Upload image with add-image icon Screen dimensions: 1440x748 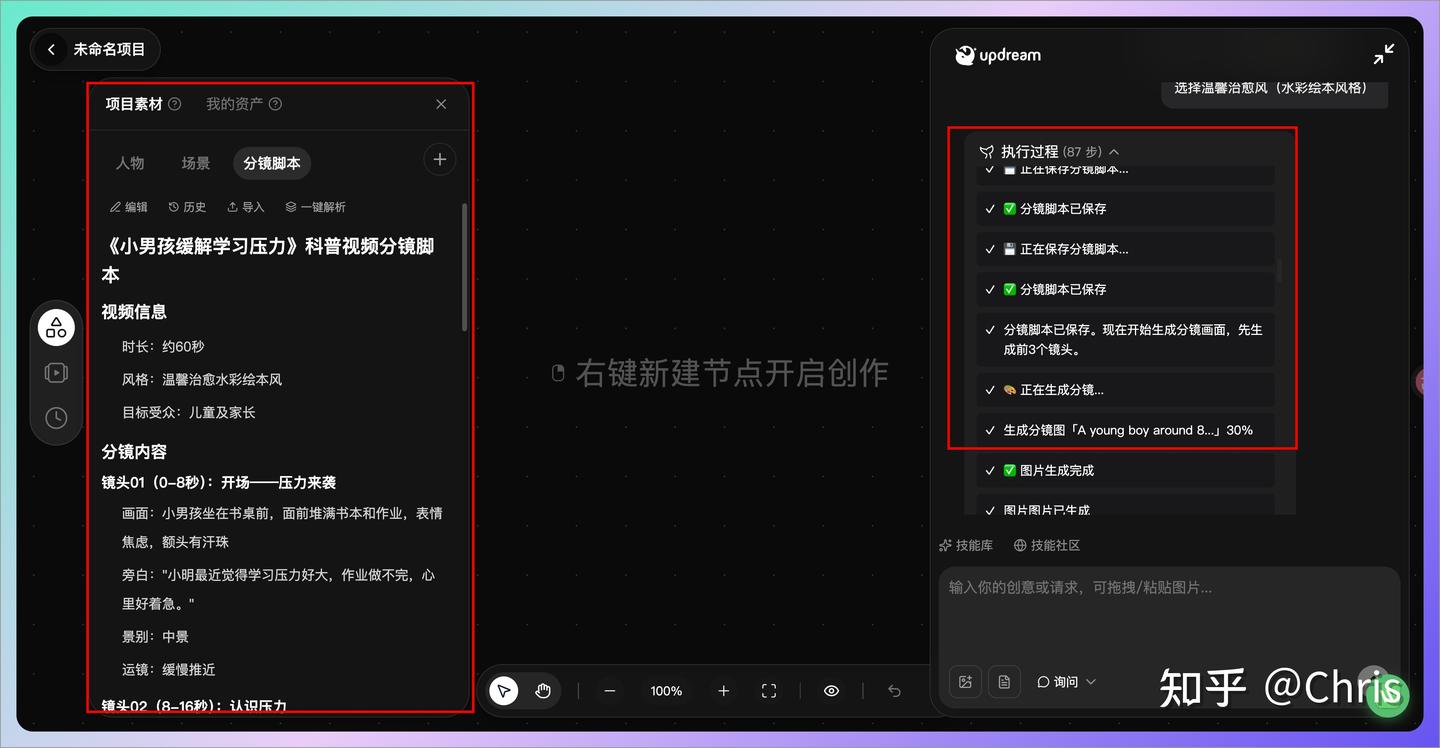(965, 682)
